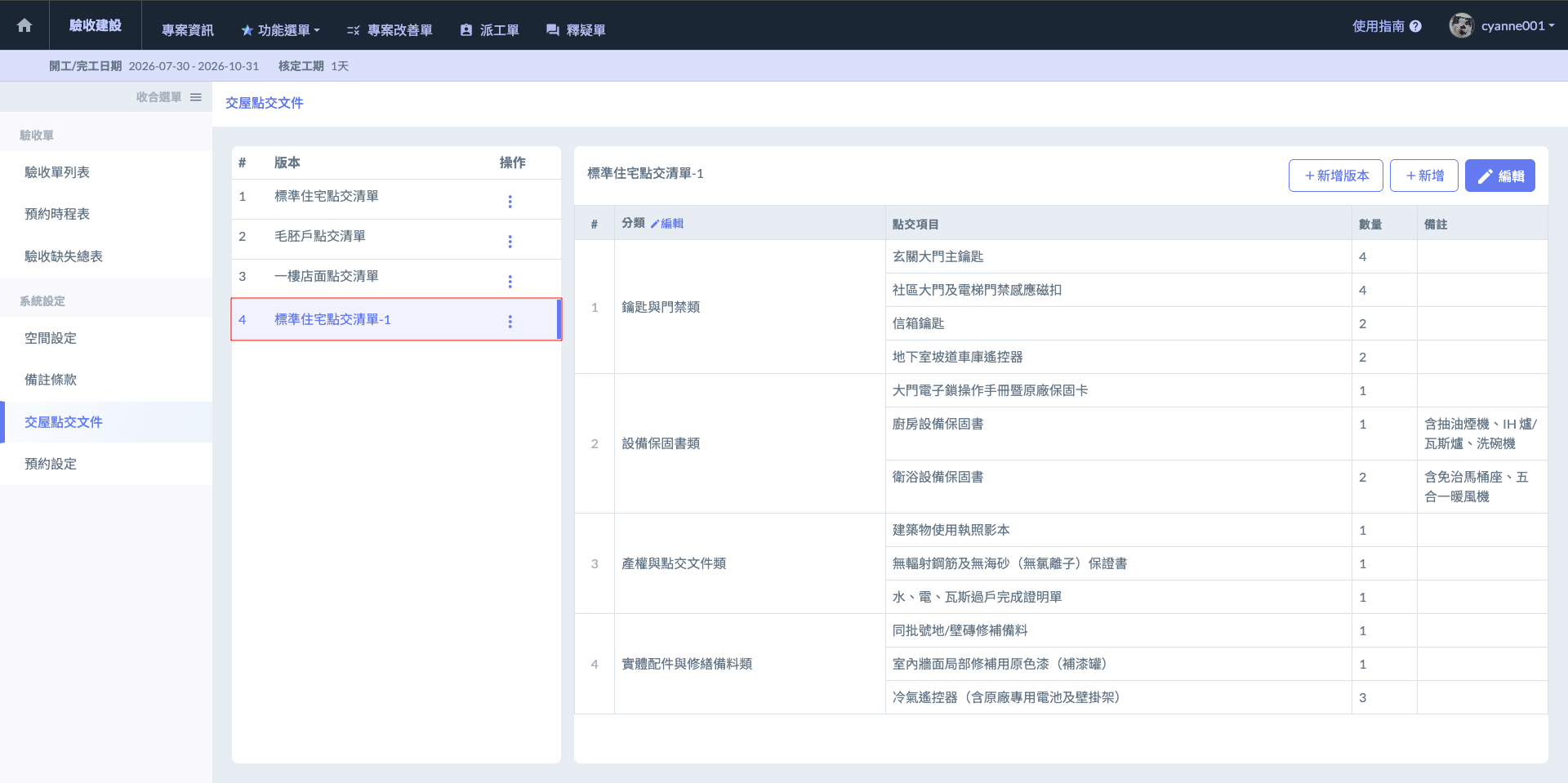Collapse sidebar using 收合選單 hamburger icon
Screen dimensions: 1568x783
(x=196, y=97)
